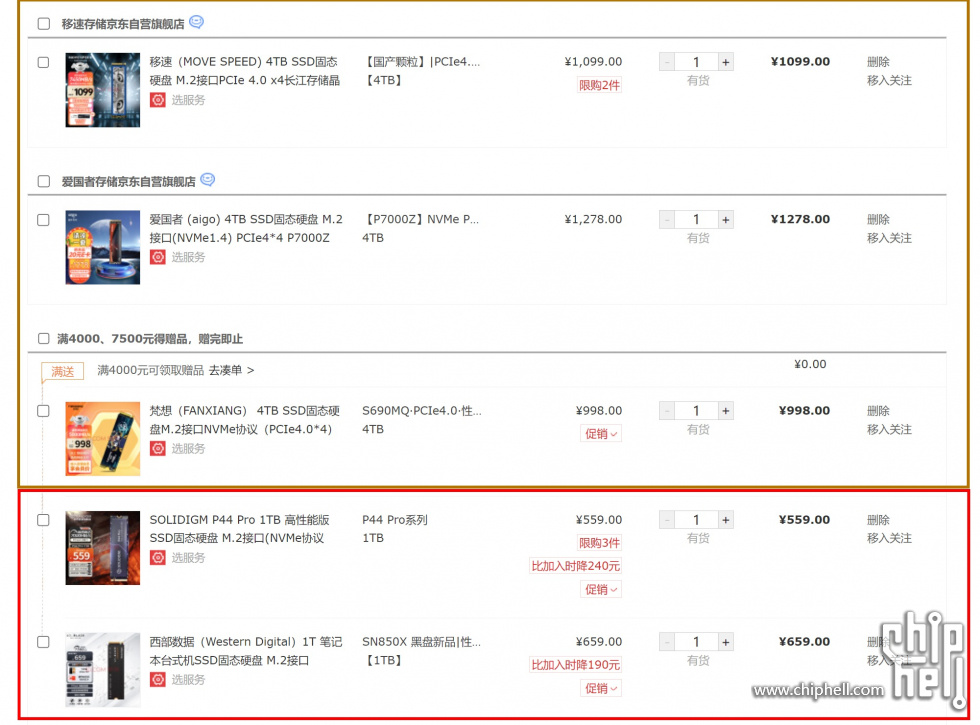Open 移速存储京东自营旗舰店 store link
The height and width of the screenshot is (725, 980).
(122, 24)
